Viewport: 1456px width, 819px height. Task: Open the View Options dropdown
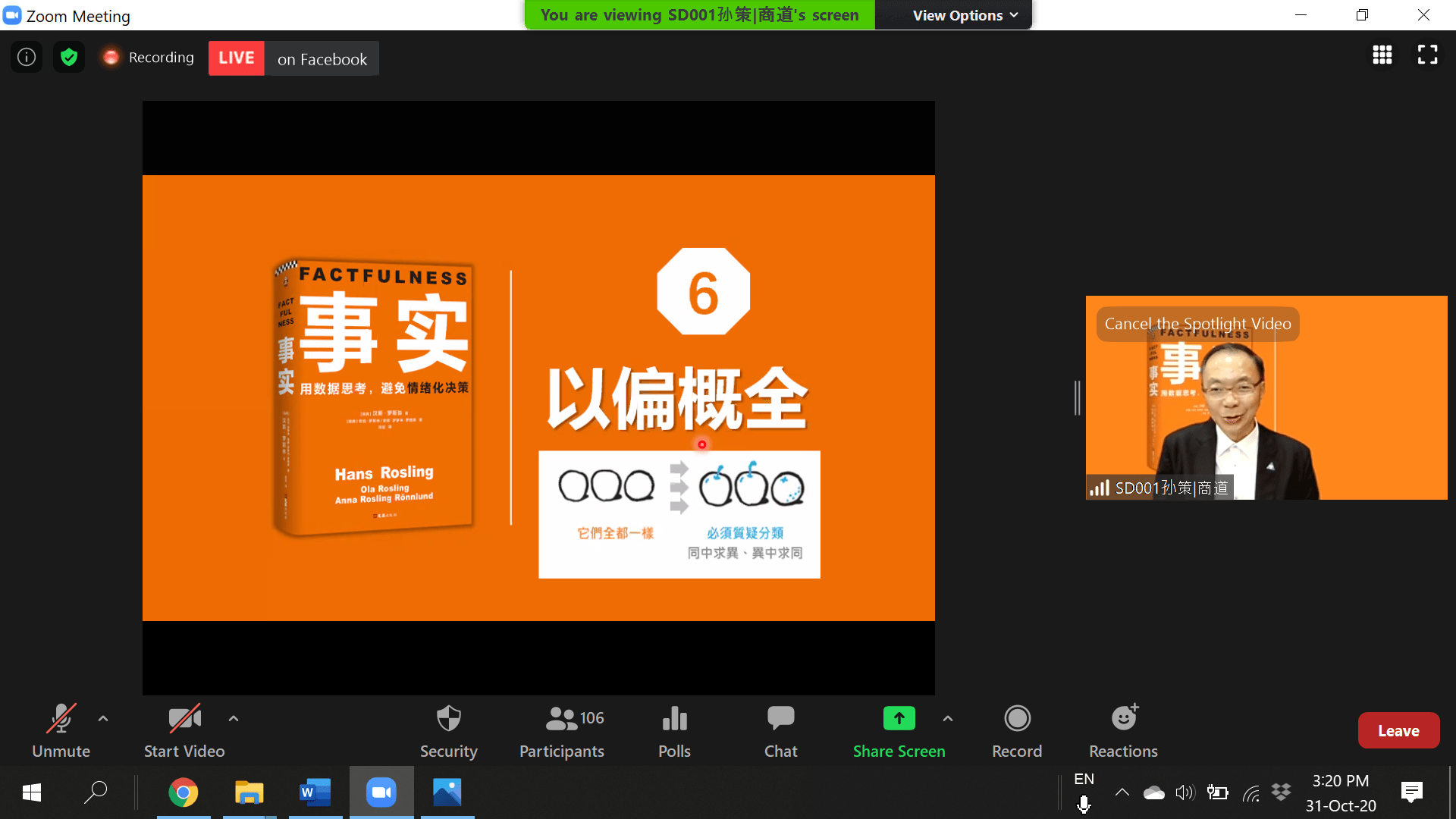coord(965,15)
